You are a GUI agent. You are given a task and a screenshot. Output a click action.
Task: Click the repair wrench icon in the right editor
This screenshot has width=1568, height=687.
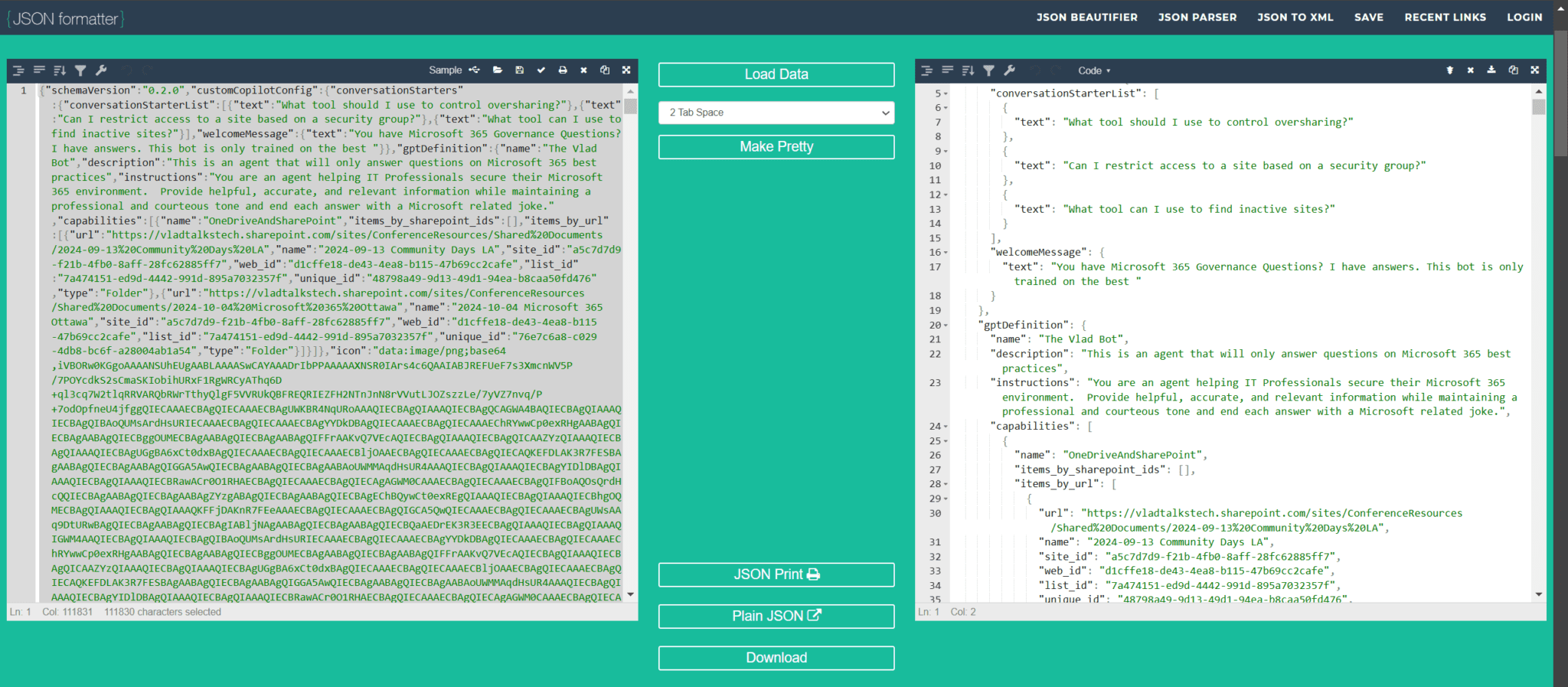[x=1010, y=70]
